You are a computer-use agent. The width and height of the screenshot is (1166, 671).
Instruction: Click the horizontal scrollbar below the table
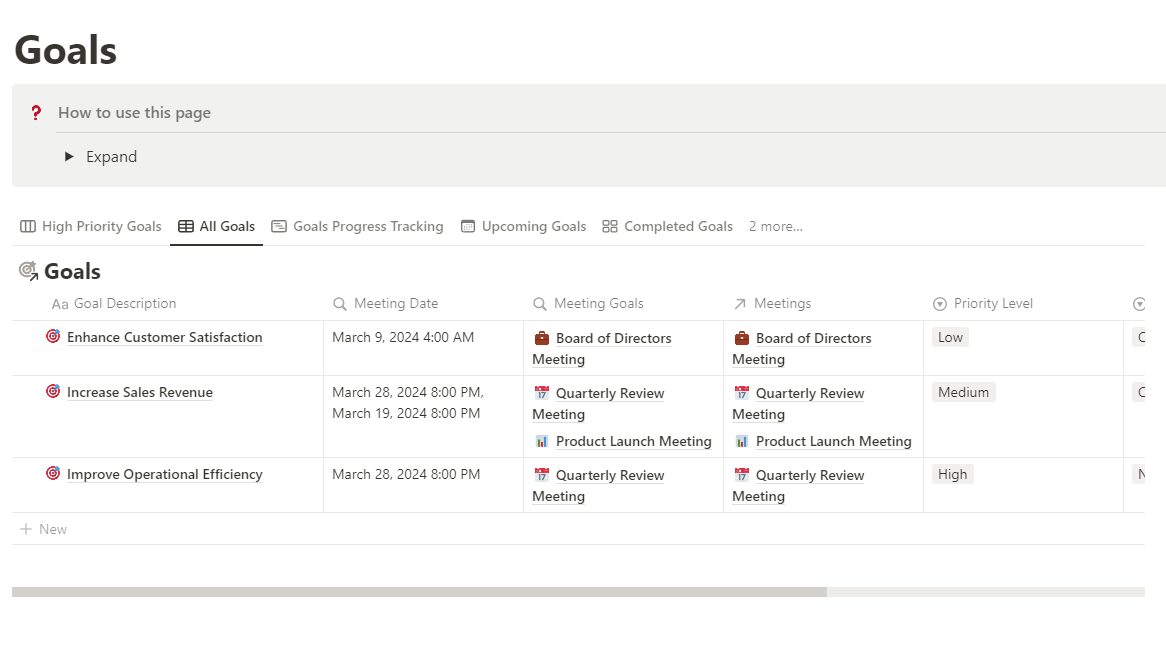[420, 592]
